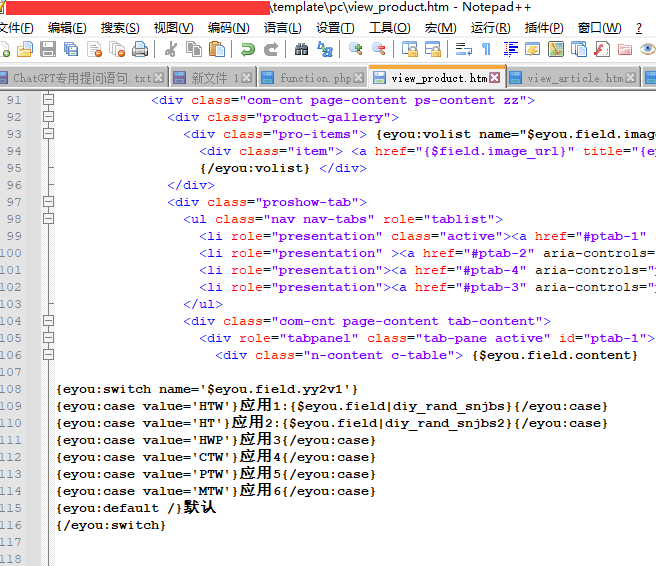Open the 窗口(W) menu
The width and height of the screenshot is (656, 566).
pyautogui.click(x=599, y=28)
